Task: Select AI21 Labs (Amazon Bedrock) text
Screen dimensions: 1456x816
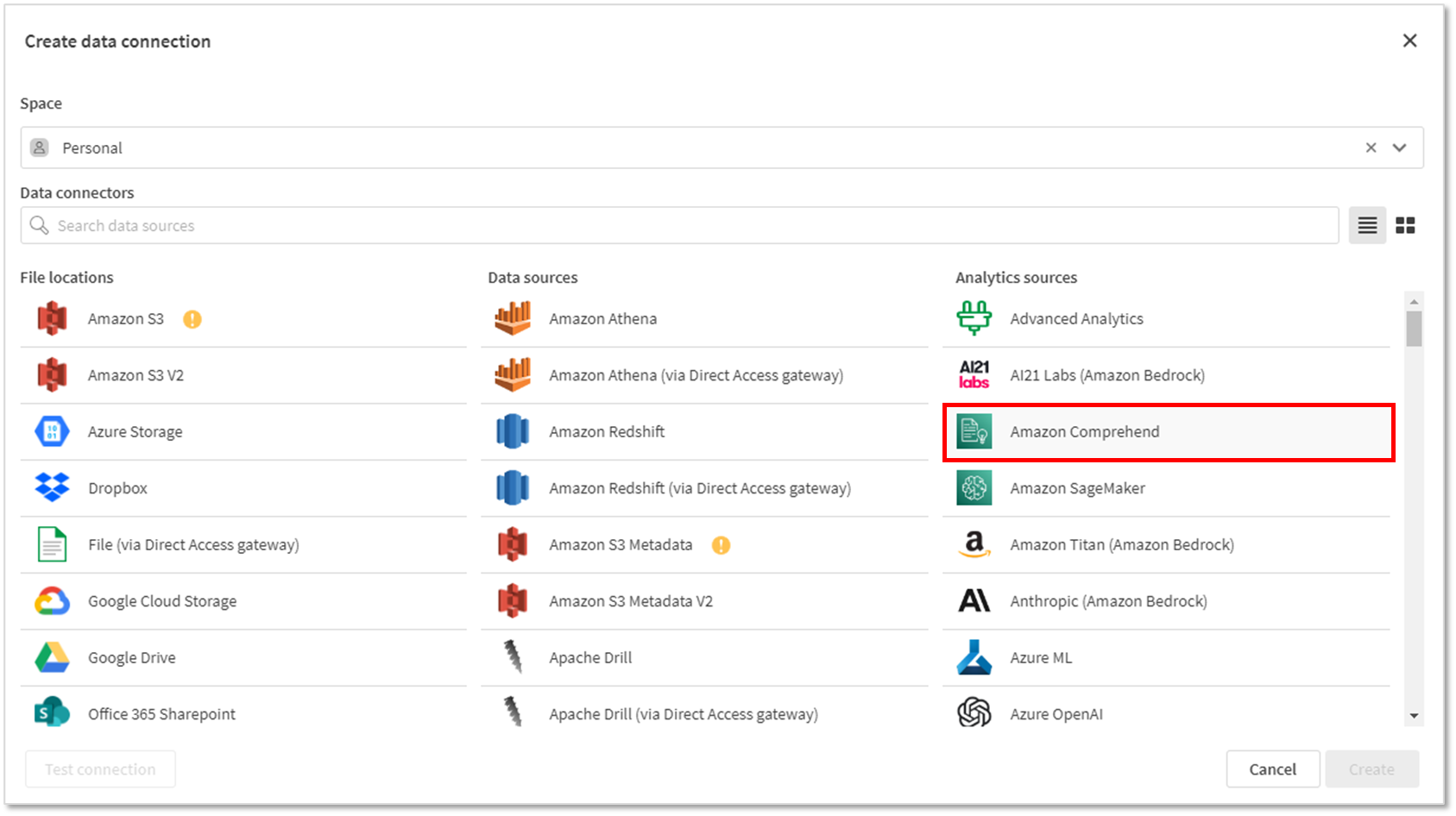Action: point(1107,375)
